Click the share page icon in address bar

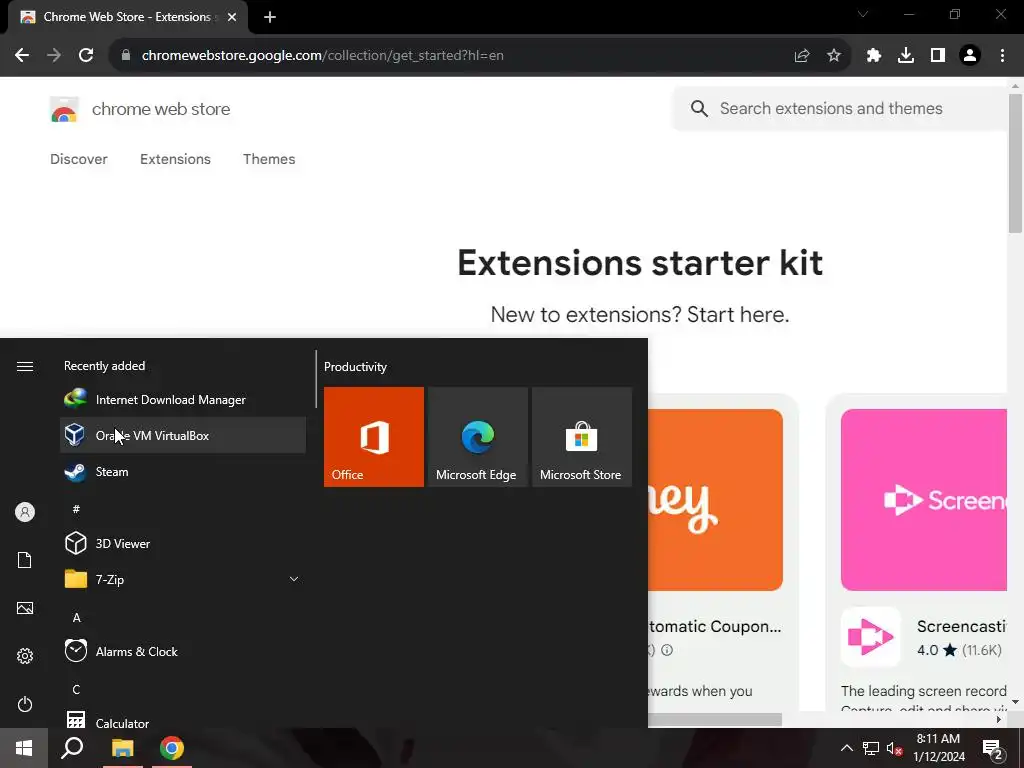click(802, 56)
